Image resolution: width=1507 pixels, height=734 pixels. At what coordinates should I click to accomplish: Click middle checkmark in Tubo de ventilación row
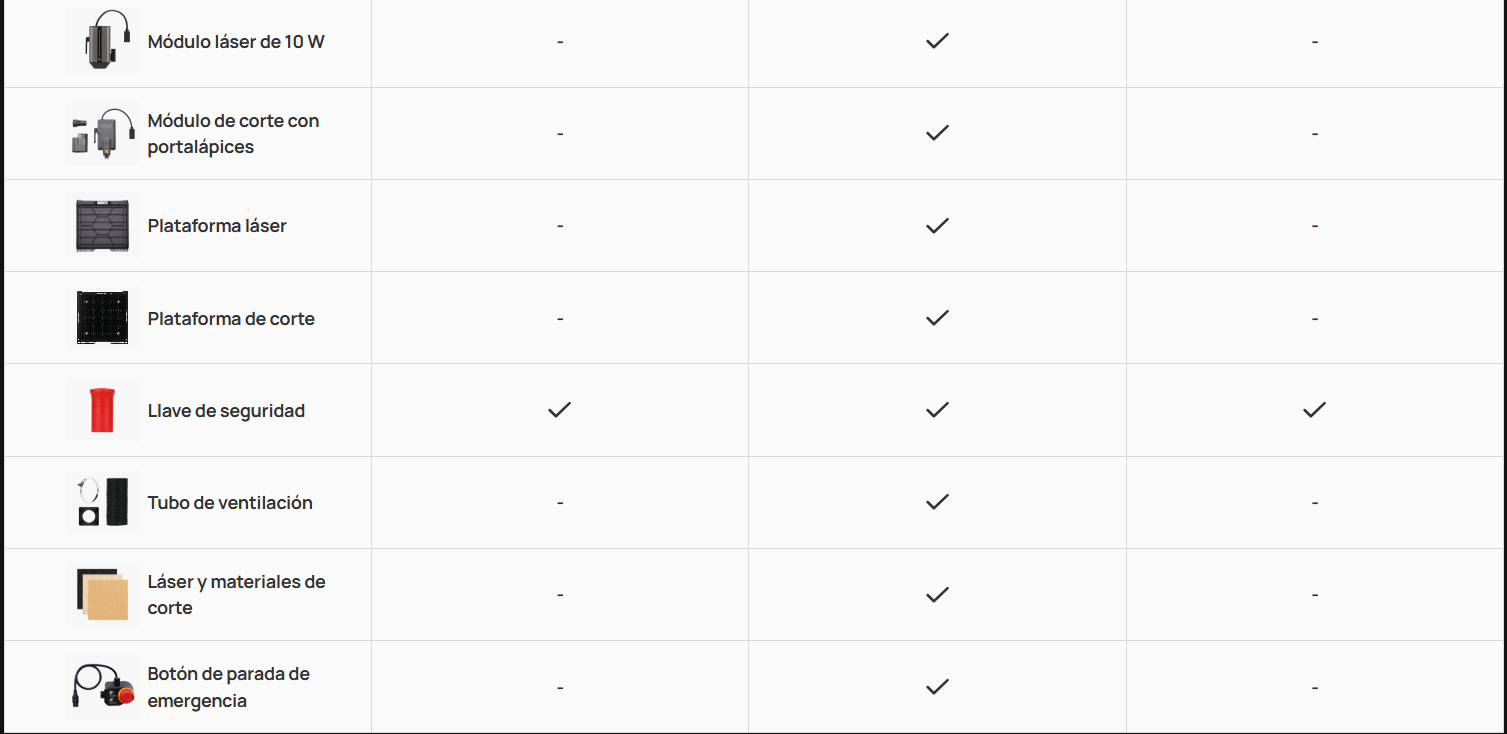point(937,502)
